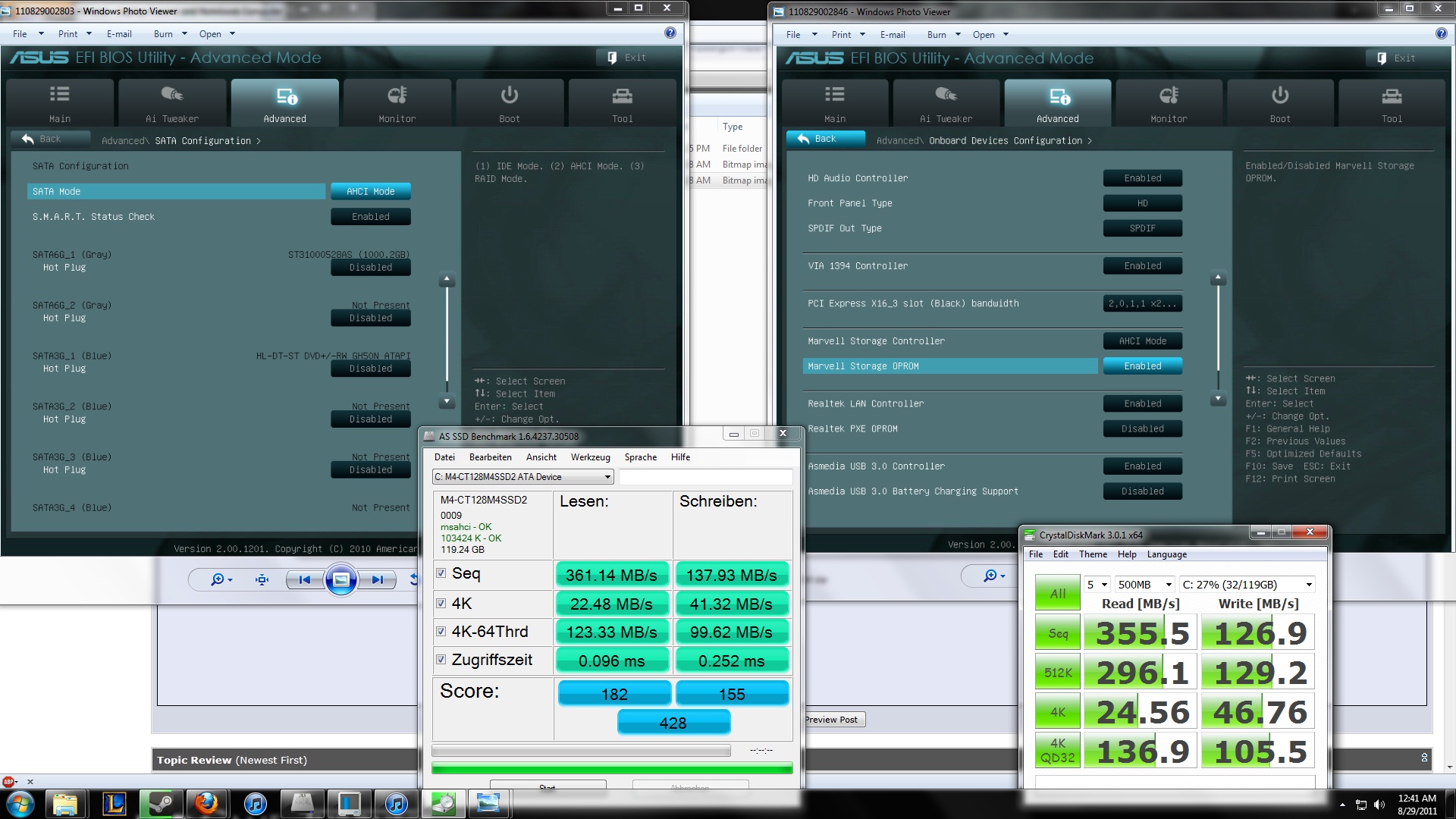This screenshot has width=1456, height=819.
Task: Go to next photo in left Photo Viewer
Action: pos(378,580)
